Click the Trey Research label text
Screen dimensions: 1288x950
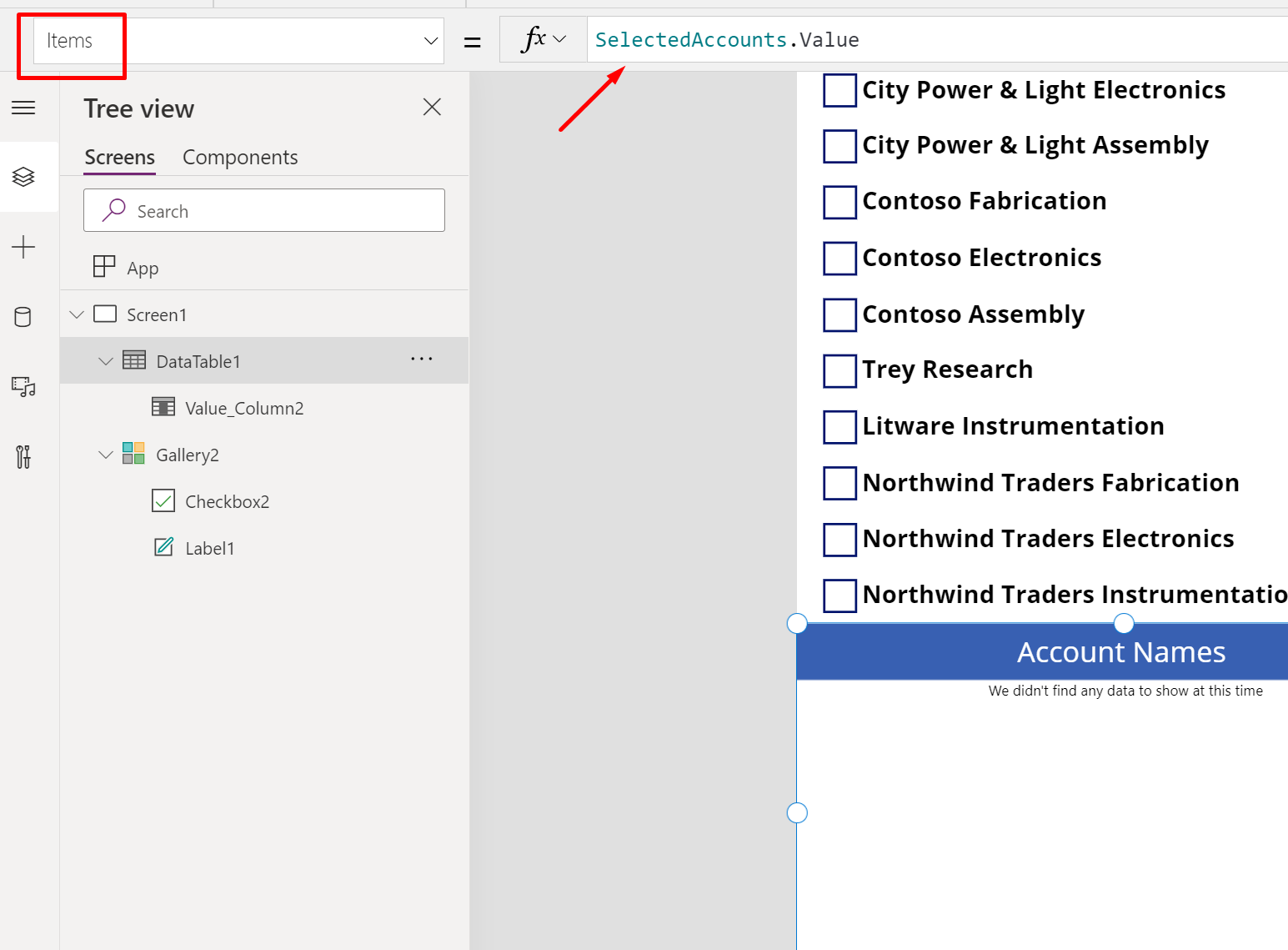tap(948, 369)
